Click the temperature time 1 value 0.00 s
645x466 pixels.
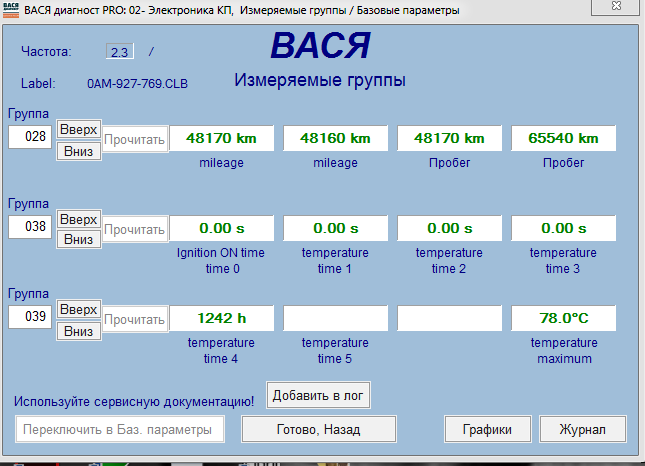[x=335, y=228]
